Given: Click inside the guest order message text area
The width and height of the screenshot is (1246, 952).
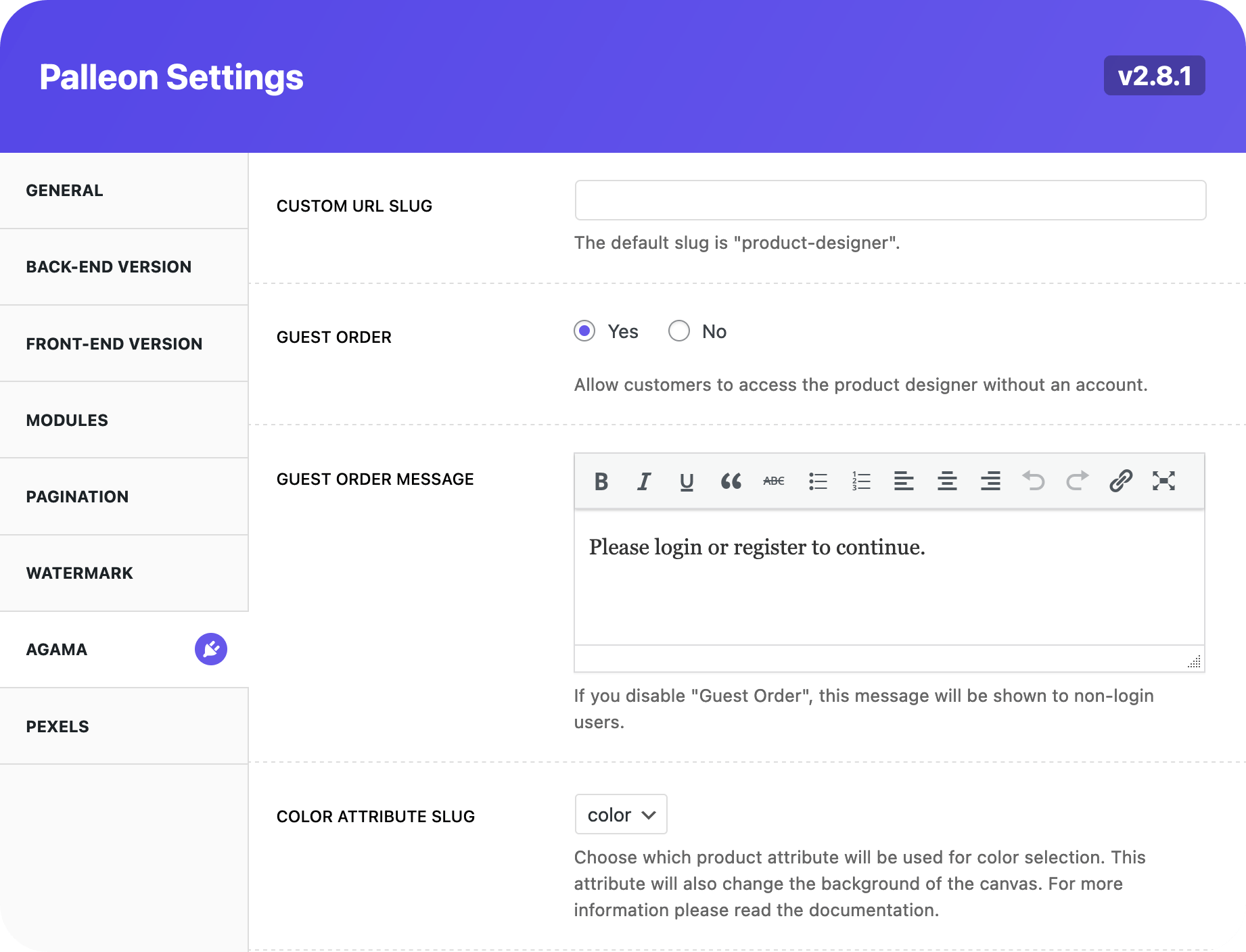Looking at the screenshot, I should (890, 578).
